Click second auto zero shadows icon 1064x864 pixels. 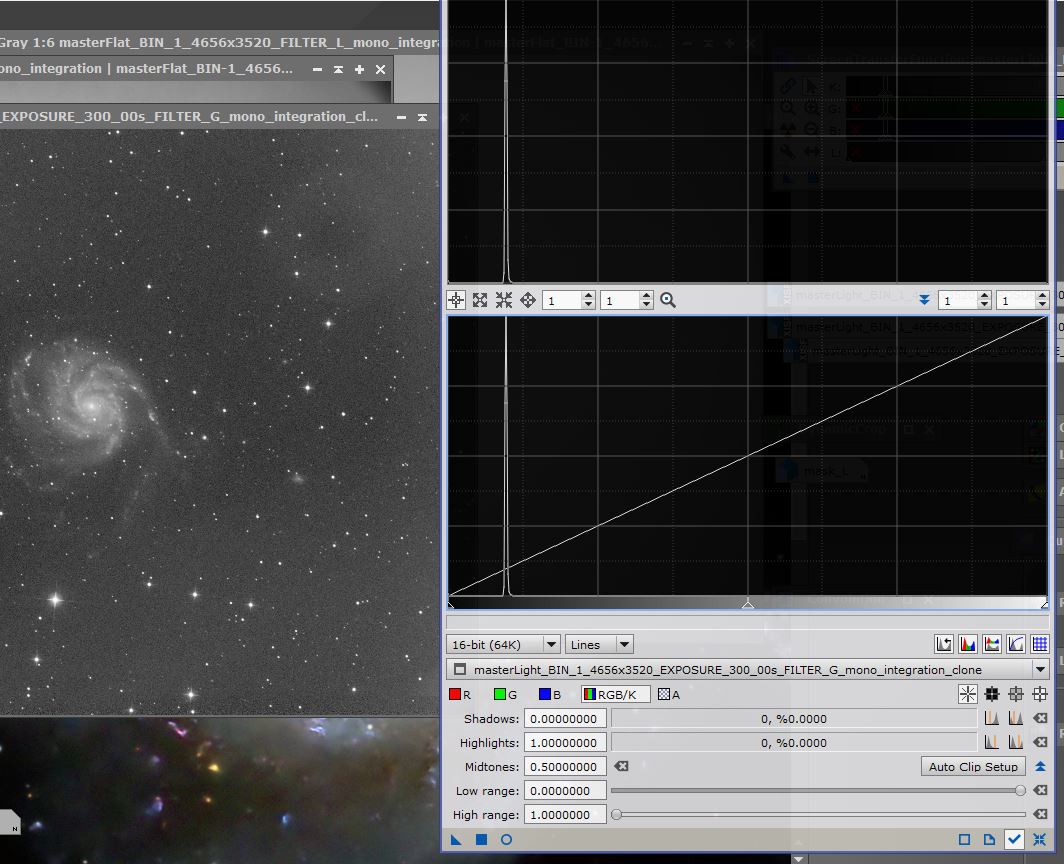[x=1016, y=718]
